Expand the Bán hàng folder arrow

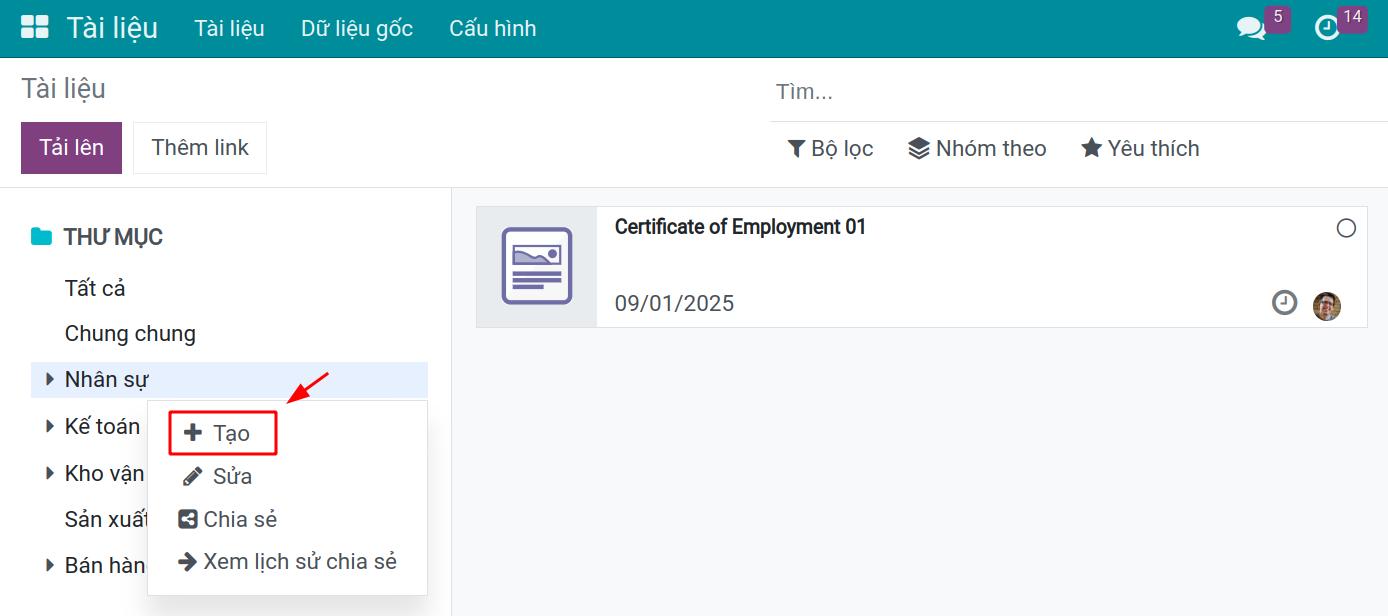point(49,565)
